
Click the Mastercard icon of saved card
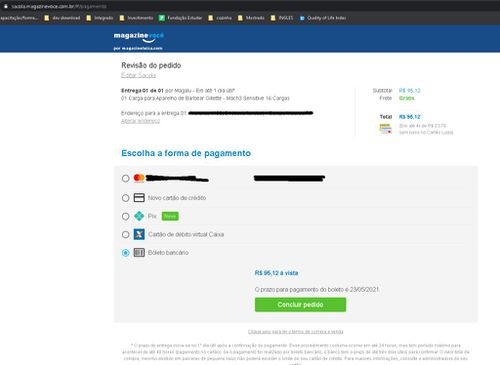(x=139, y=178)
